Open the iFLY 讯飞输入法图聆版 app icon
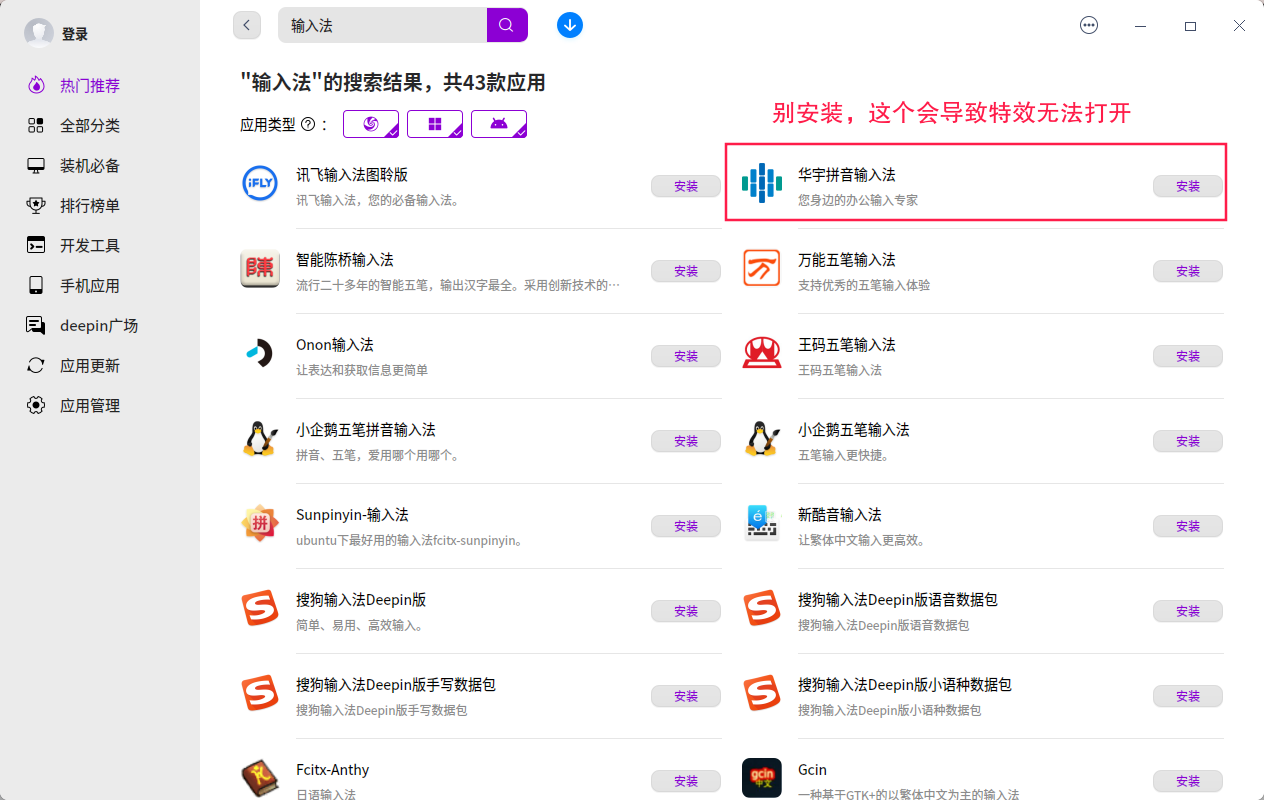This screenshot has width=1264, height=800. click(x=259, y=185)
